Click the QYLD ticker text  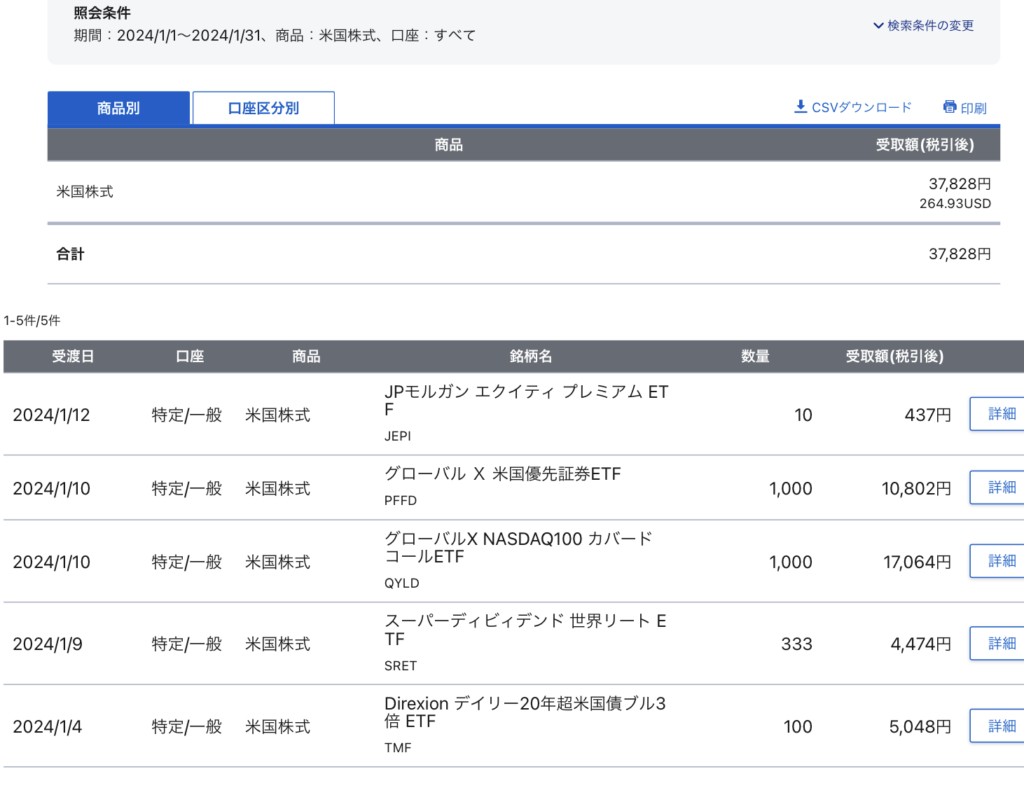point(402,583)
